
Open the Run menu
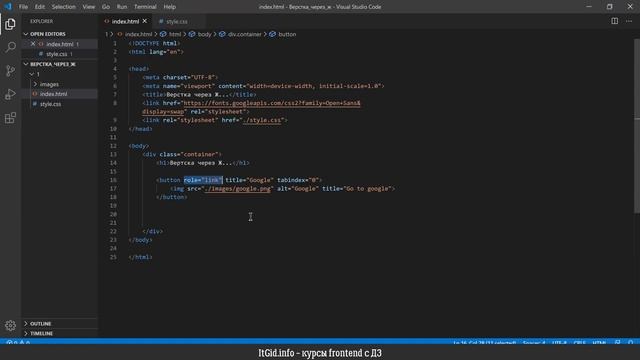click(x=122, y=7)
